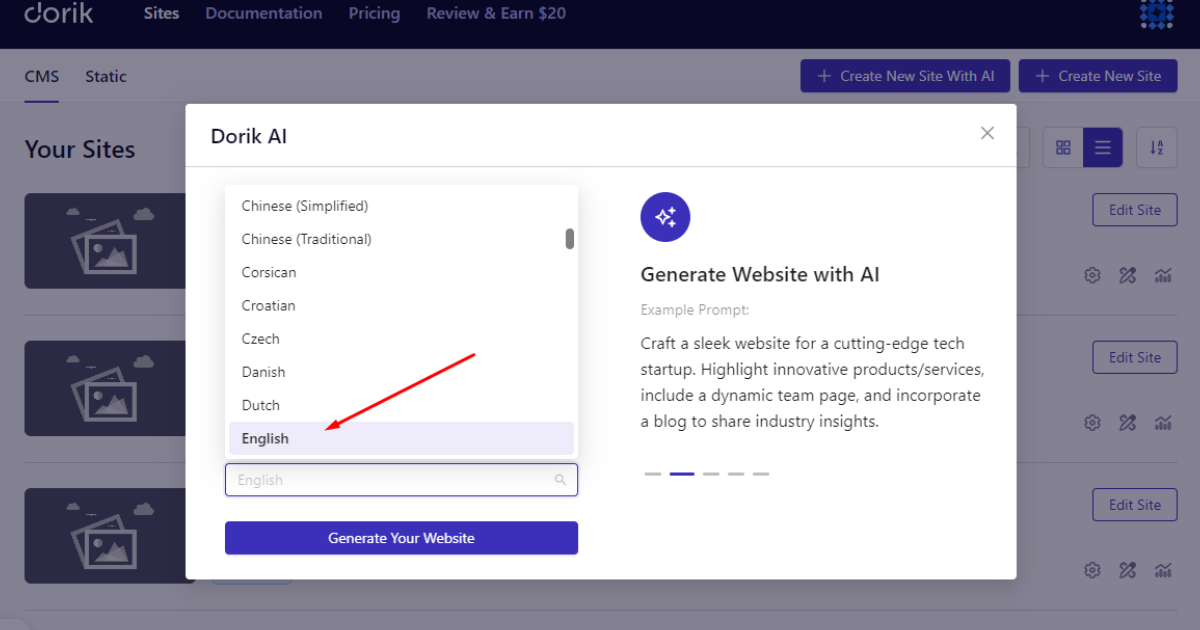This screenshot has height=630, width=1200.
Task: Click the search magnifier in the language field
Action: pos(561,480)
